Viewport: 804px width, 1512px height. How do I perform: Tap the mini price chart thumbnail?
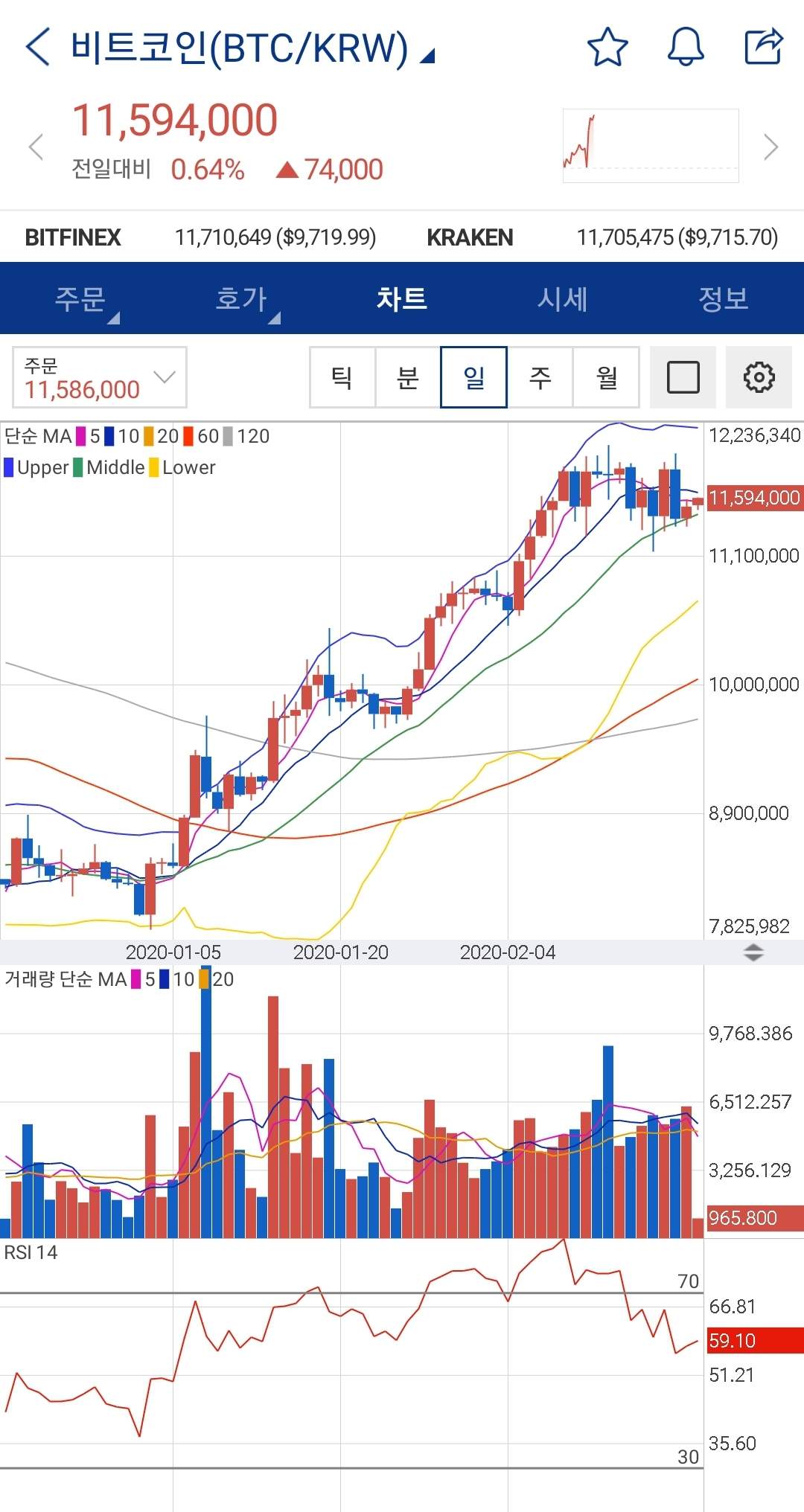tap(651, 146)
